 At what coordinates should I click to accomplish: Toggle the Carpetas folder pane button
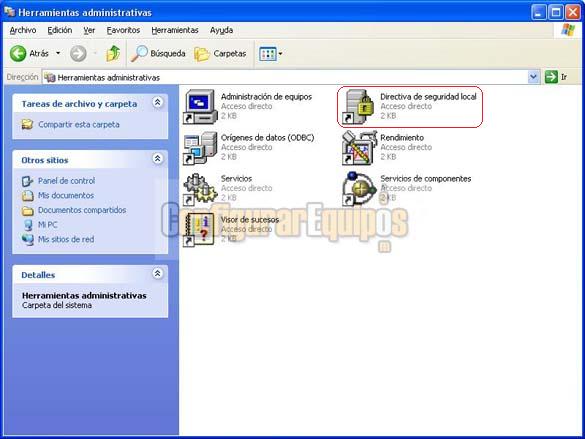(x=220, y=54)
